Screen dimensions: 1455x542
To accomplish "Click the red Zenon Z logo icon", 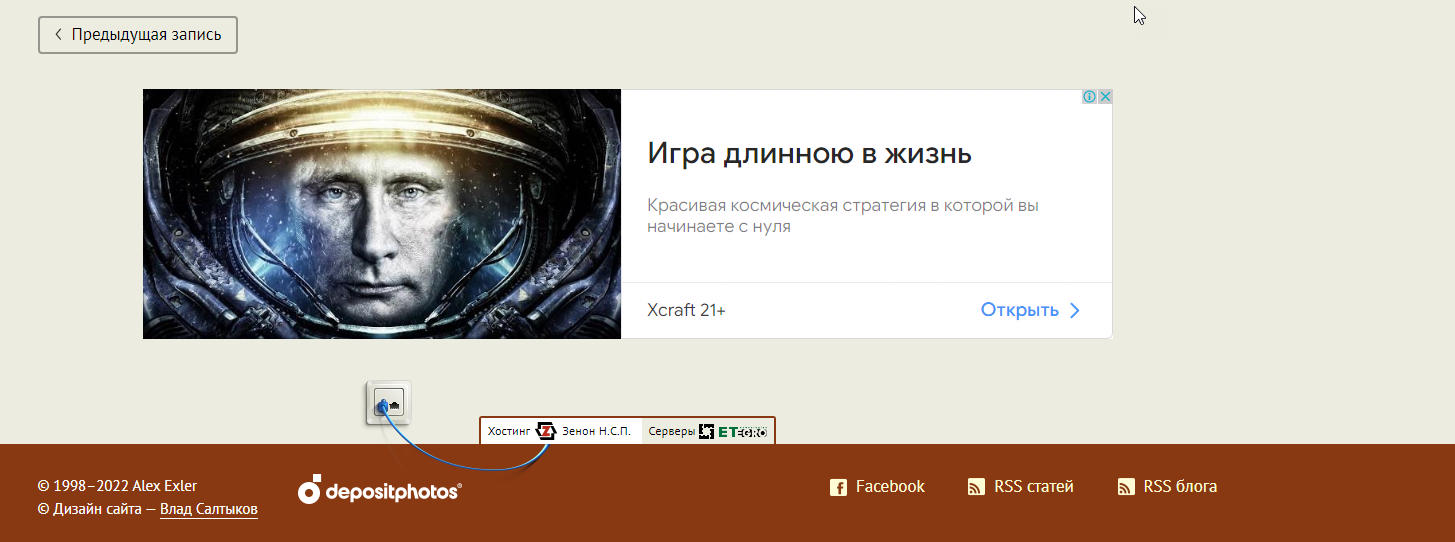I will [x=546, y=431].
